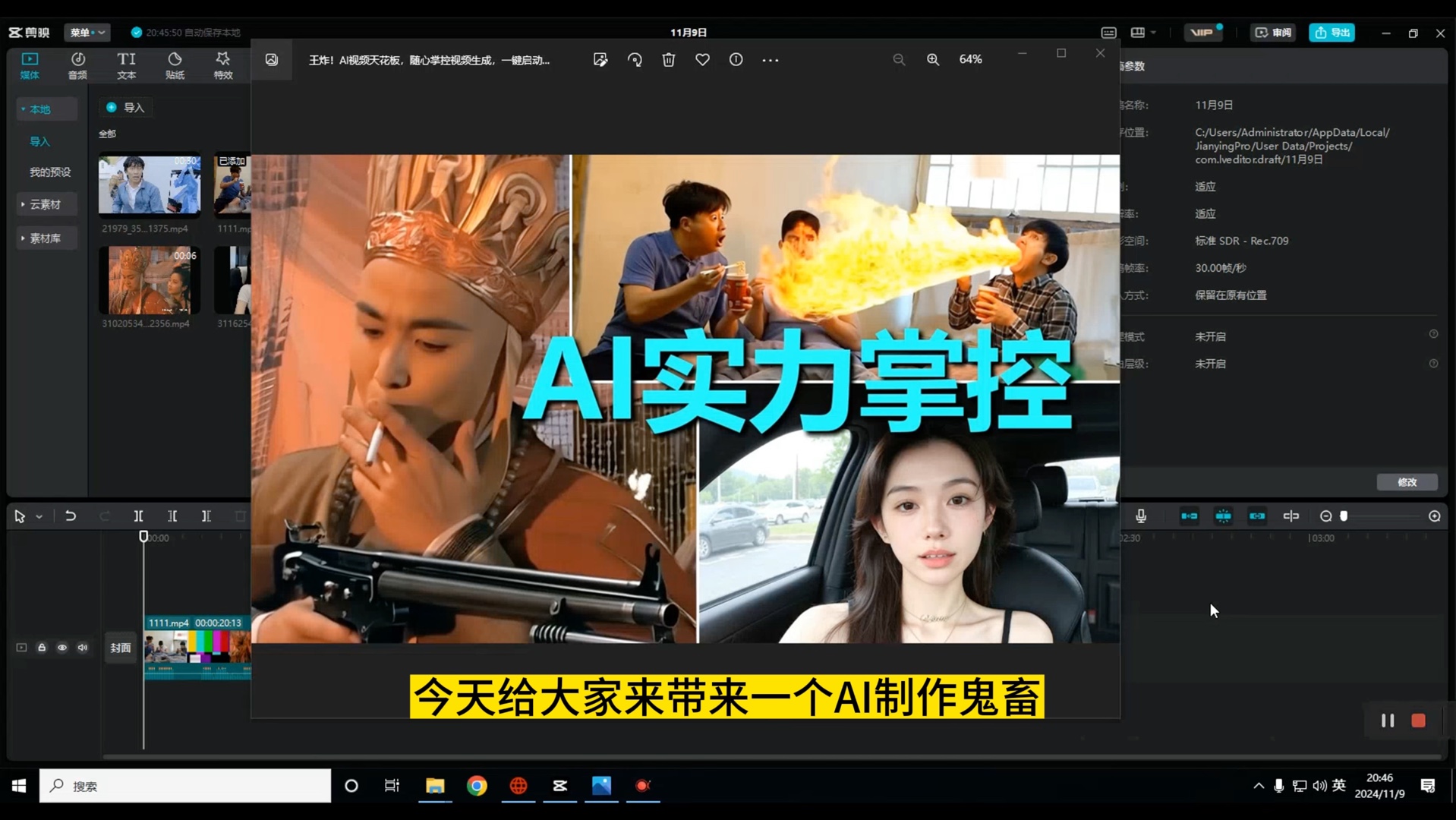Click the 导出 export button
Screen dimensions: 1456x820
point(1332,33)
